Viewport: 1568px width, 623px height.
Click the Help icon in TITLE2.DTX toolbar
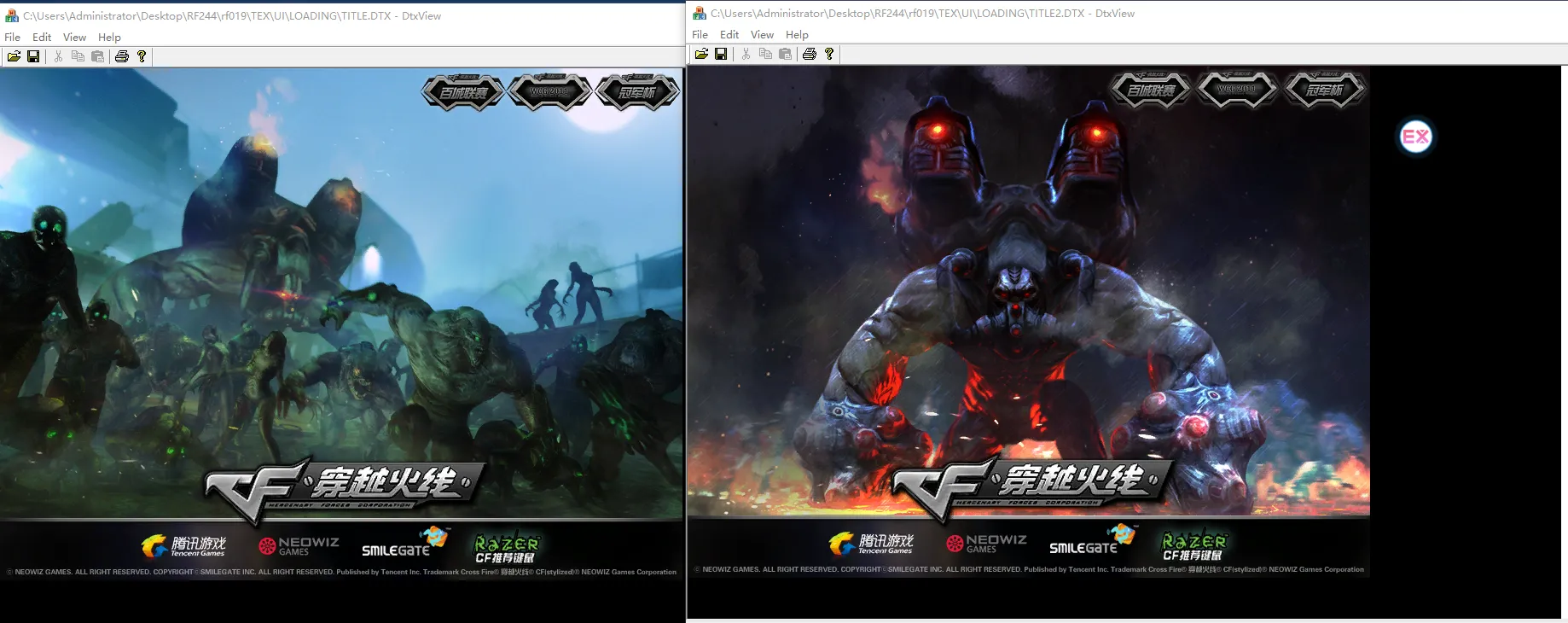[x=829, y=54]
